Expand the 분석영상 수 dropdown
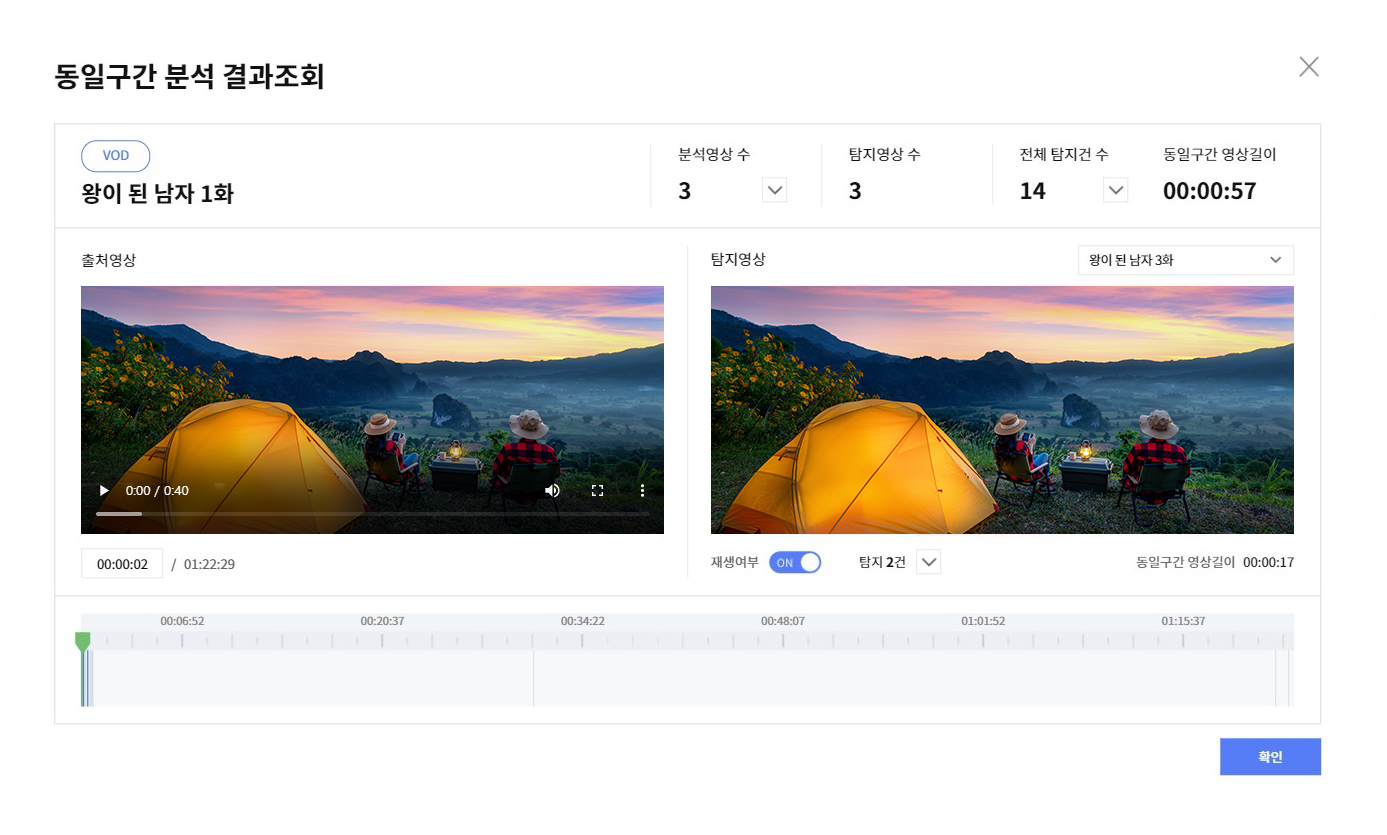 774,190
